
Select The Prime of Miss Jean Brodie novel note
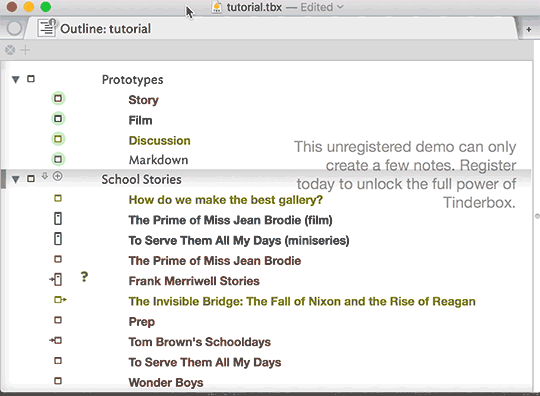pos(215,261)
